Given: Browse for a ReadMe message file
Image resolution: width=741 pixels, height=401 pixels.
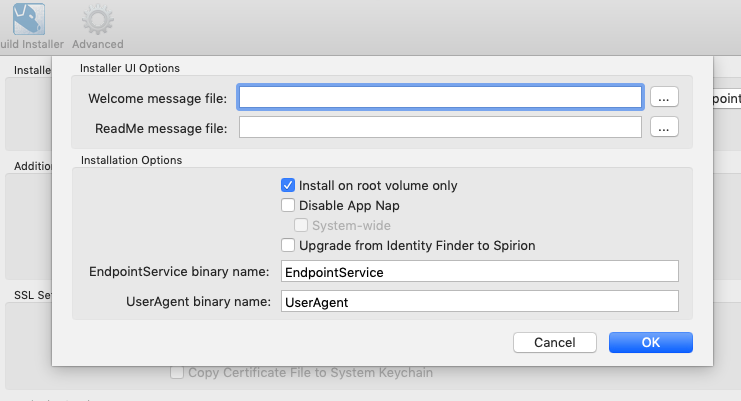Looking at the screenshot, I should tap(665, 127).
